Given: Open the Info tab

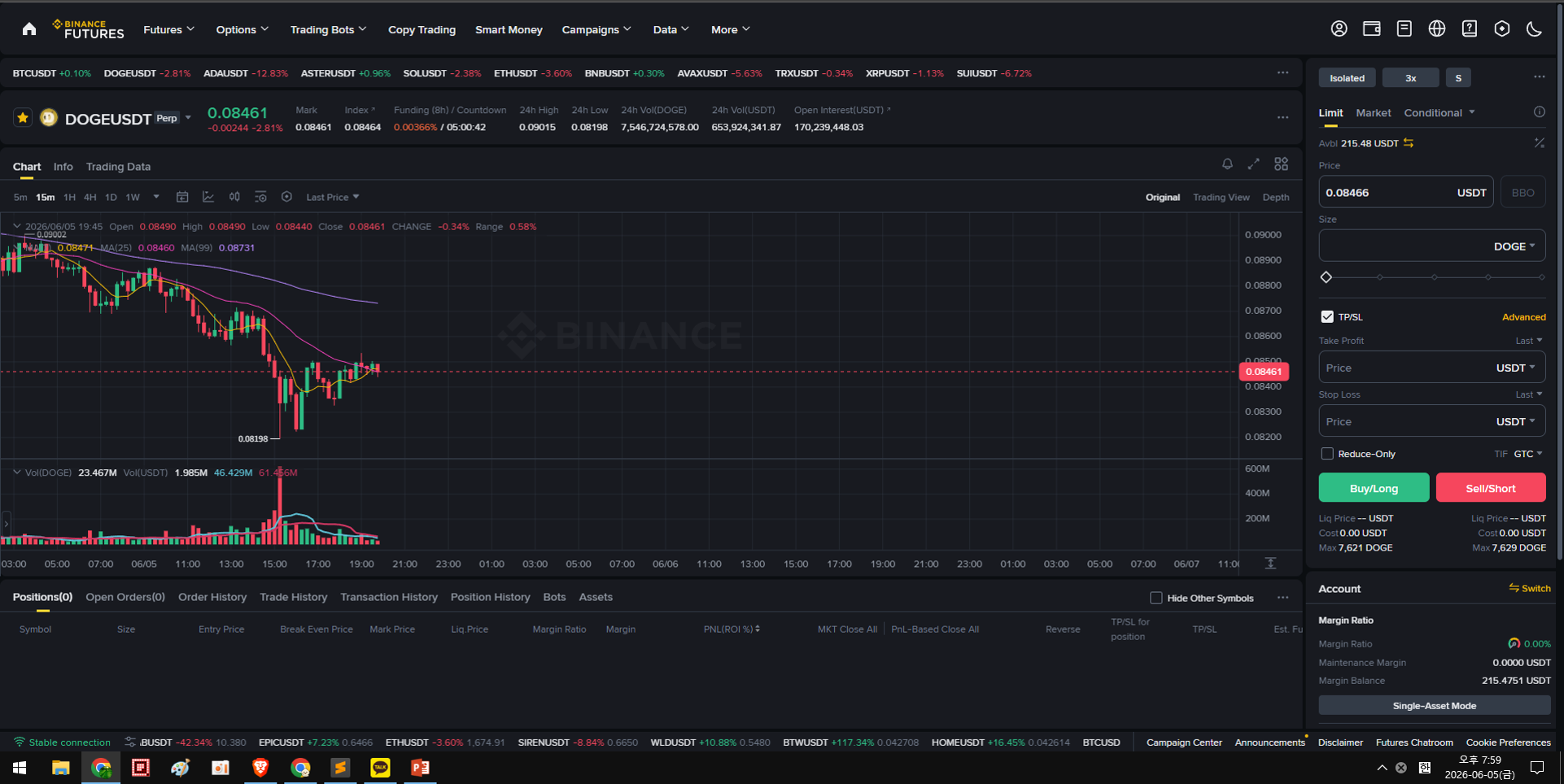Looking at the screenshot, I should (63, 167).
